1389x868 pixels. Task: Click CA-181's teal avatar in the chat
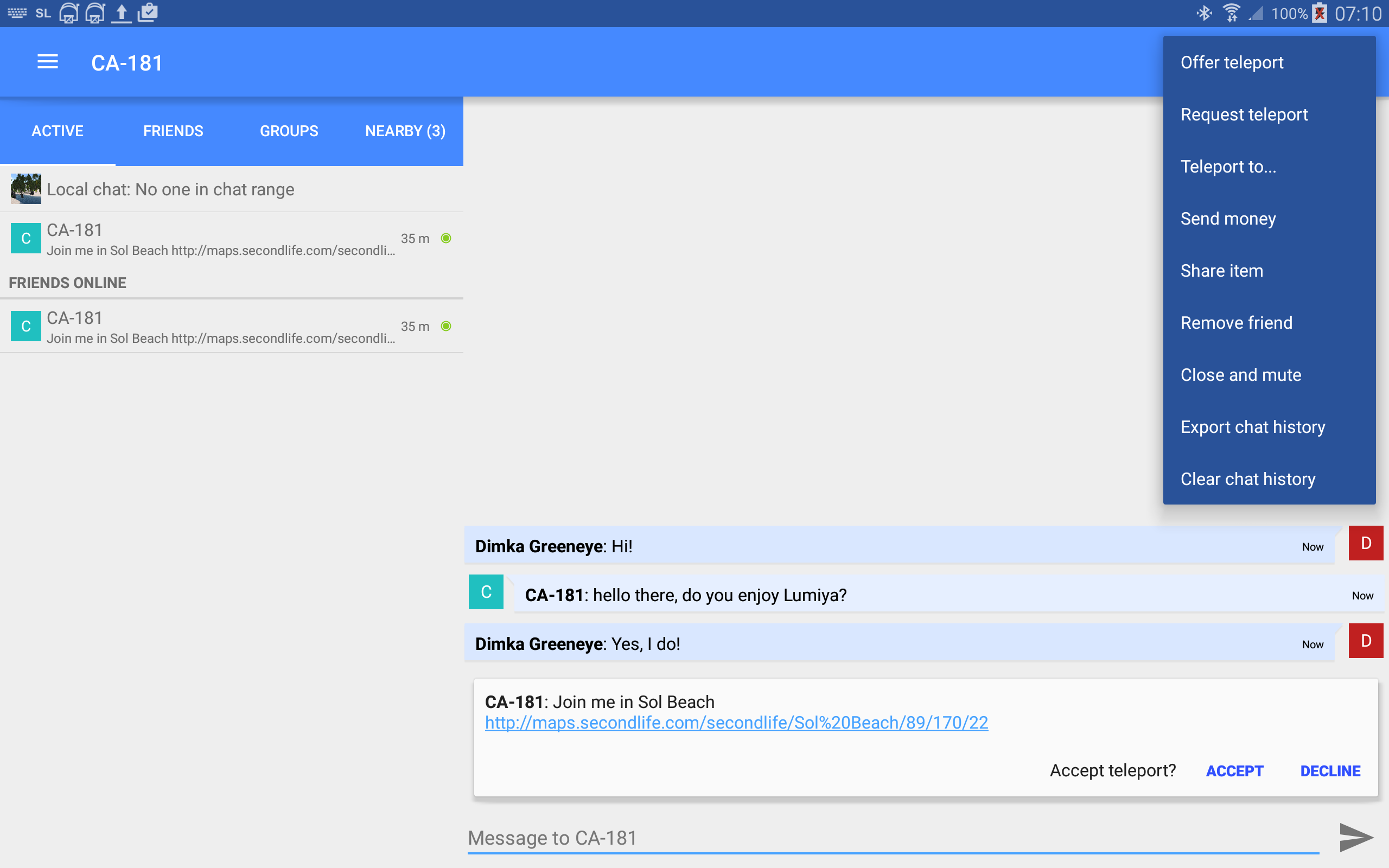[x=486, y=592]
